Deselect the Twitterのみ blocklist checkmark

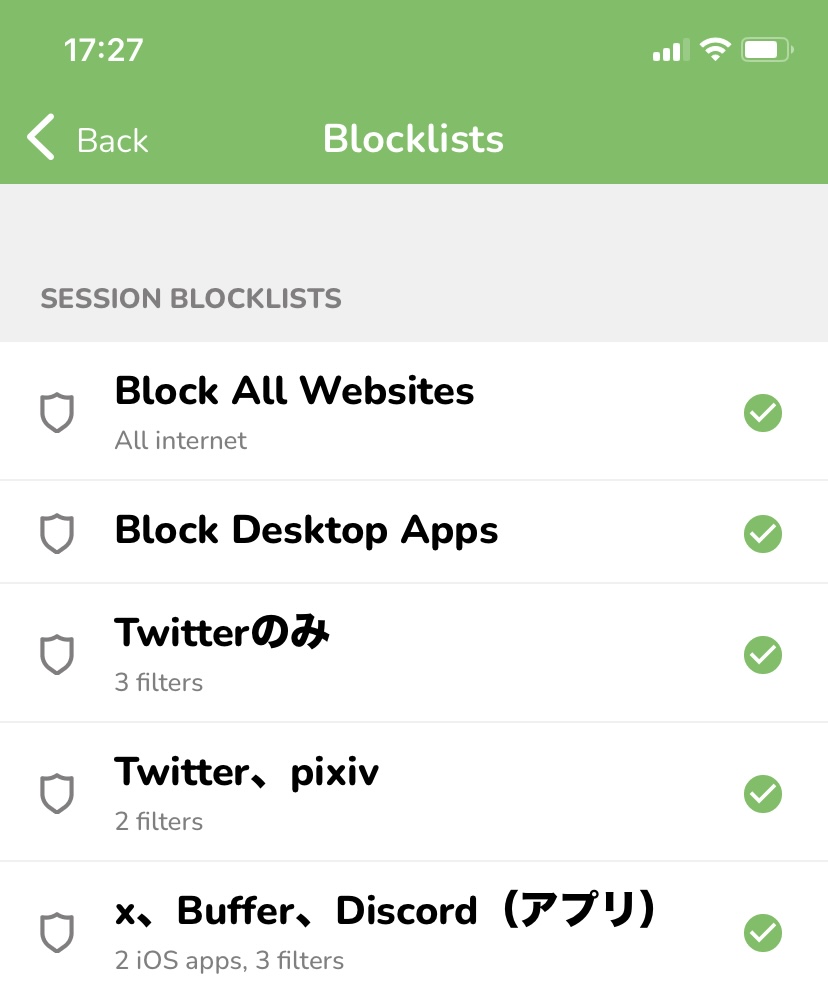click(763, 655)
